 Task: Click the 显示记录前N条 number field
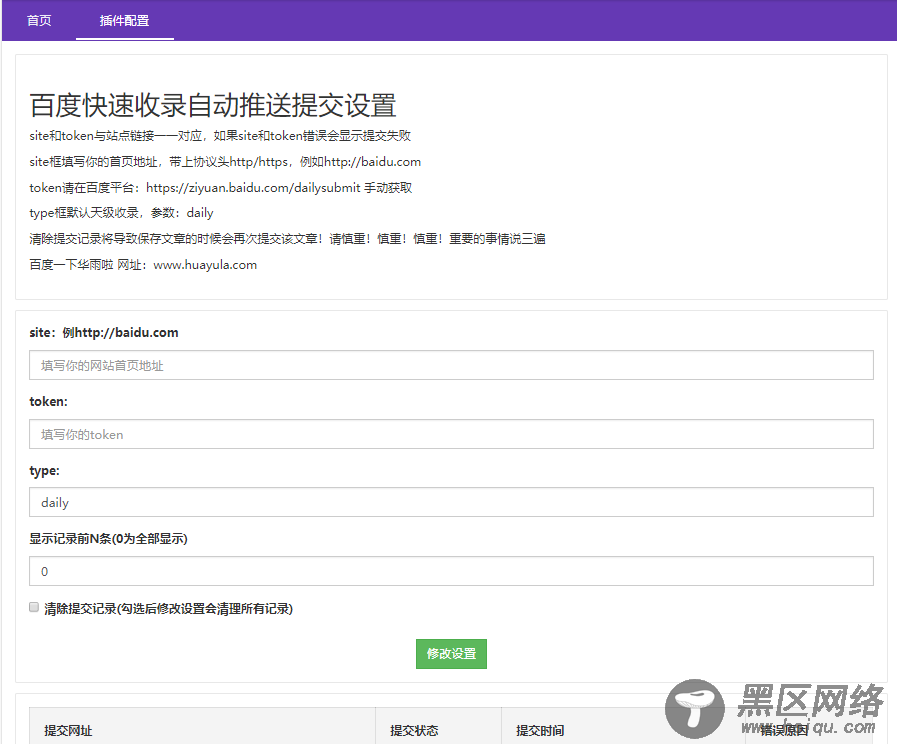point(451,571)
